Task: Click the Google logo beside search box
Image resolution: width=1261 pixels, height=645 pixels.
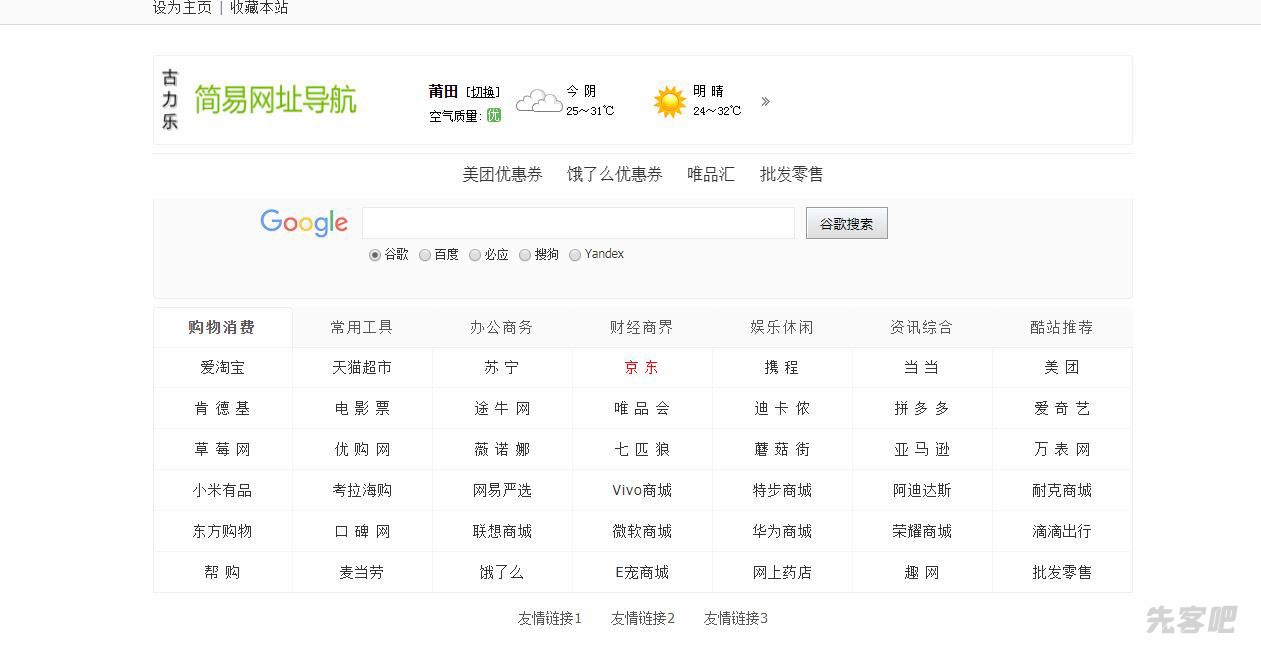Action: click(x=304, y=223)
